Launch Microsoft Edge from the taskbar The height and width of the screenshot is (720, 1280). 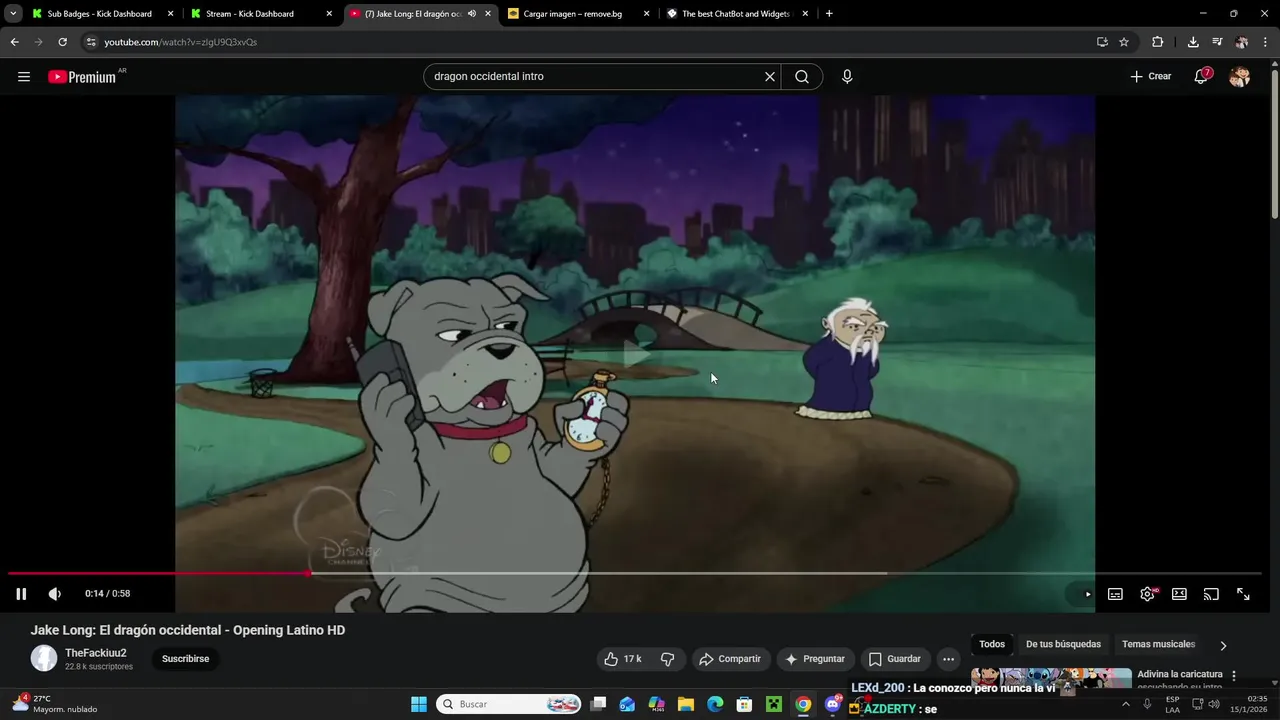coord(715,704)
